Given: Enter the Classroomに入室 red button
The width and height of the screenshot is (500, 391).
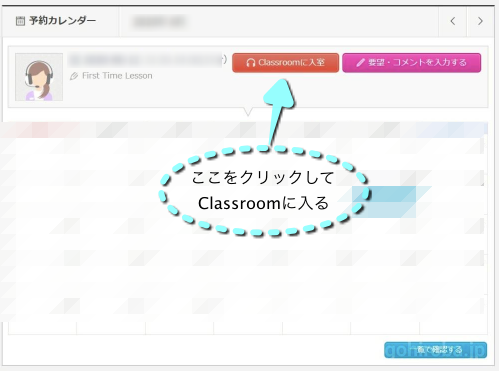Looking at the screenshot, I should point(285,63).
